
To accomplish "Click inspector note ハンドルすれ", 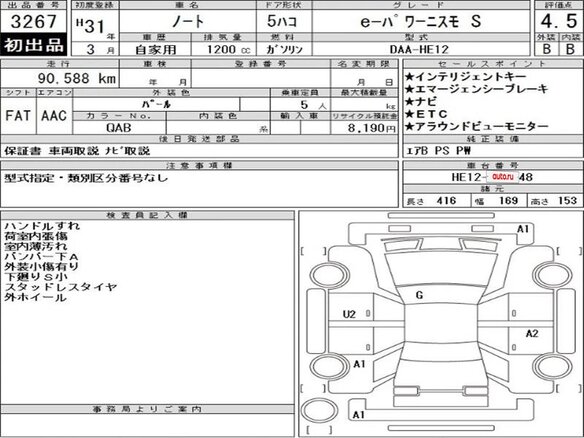I will point(42,226).
